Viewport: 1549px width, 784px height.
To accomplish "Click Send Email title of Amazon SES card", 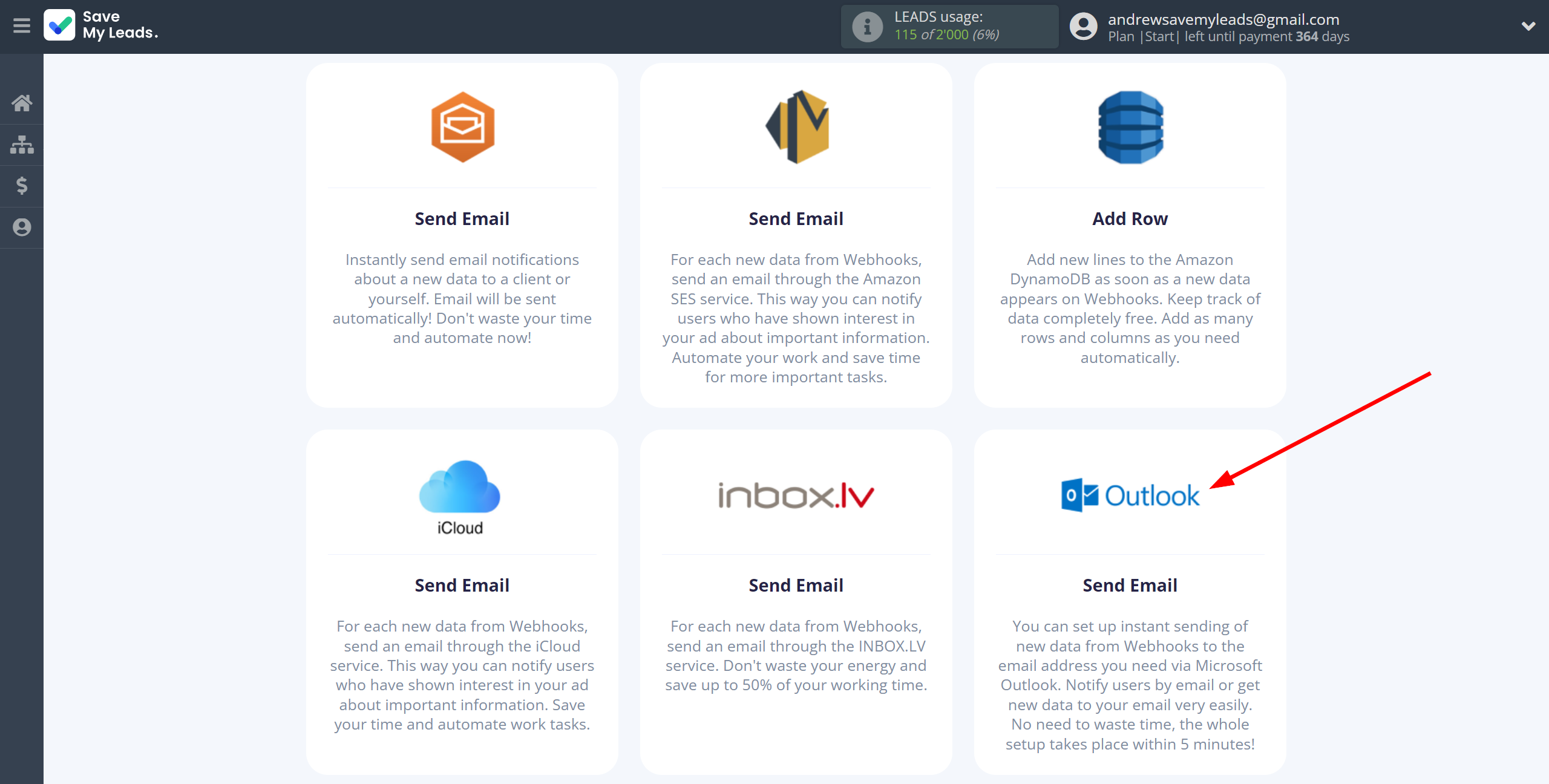I will click(796, 218).
